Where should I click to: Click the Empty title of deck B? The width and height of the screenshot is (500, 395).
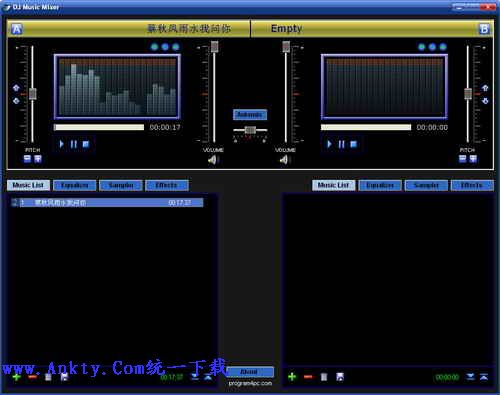point(287,29)
